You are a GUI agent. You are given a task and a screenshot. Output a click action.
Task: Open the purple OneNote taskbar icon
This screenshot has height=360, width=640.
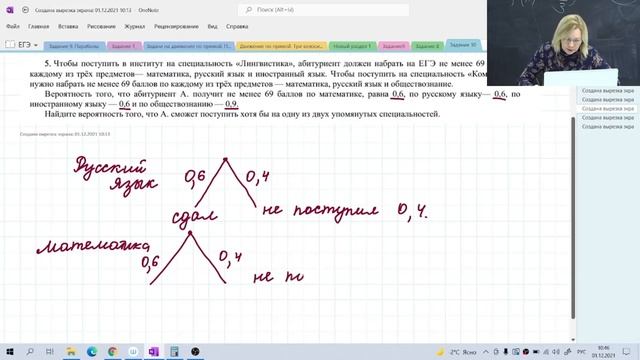click(x=153, y=351)
